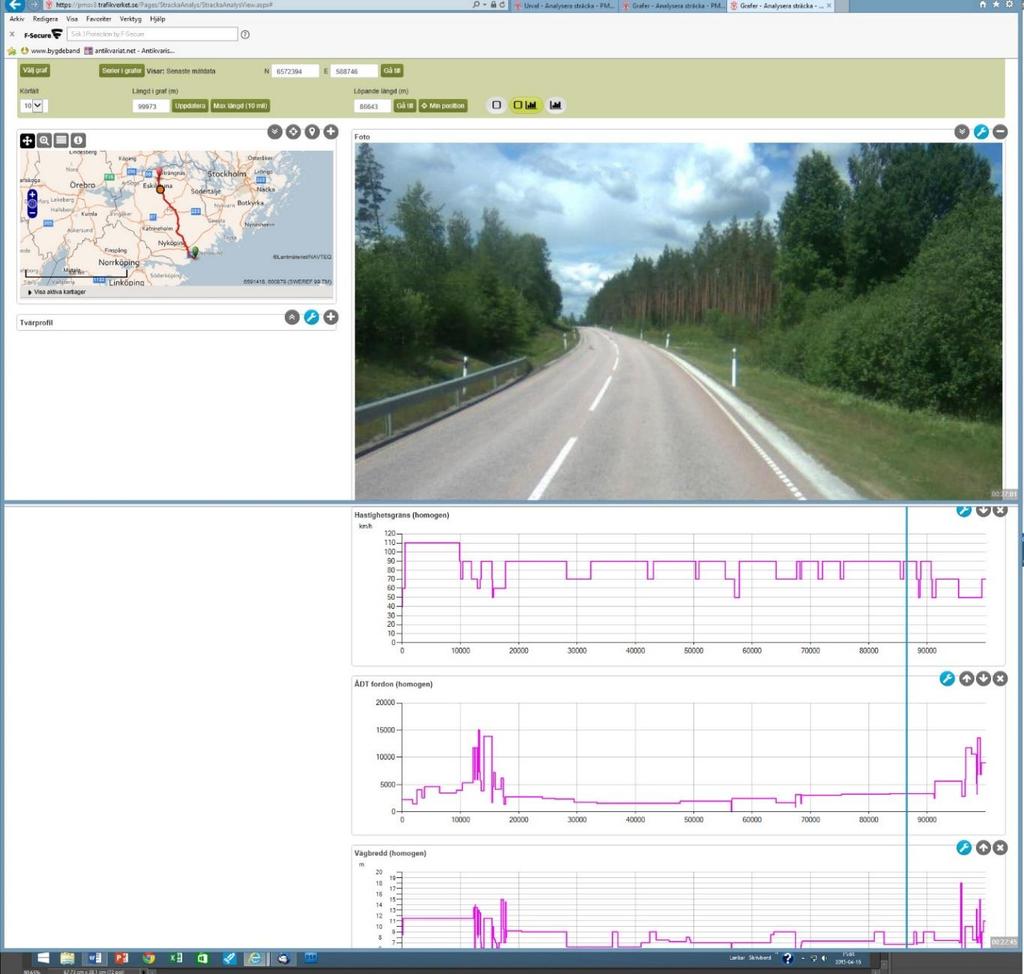Minimize the Foto panel with the minus icon
This screenshot has height=974, width=1024.
[1000, 132]
